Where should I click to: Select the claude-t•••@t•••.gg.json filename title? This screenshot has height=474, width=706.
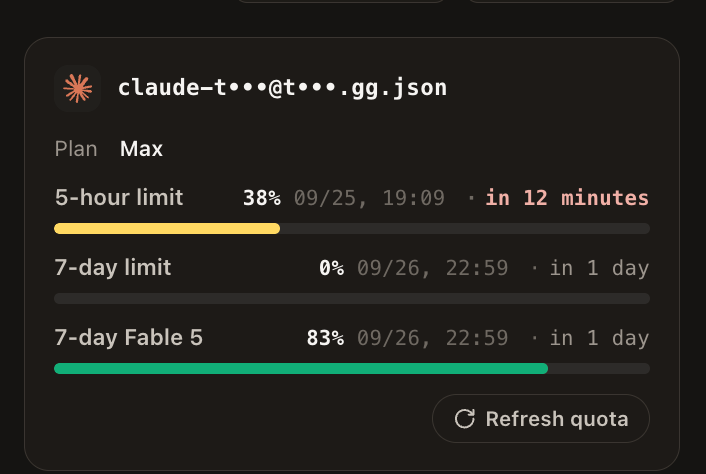tap(282, 87)
